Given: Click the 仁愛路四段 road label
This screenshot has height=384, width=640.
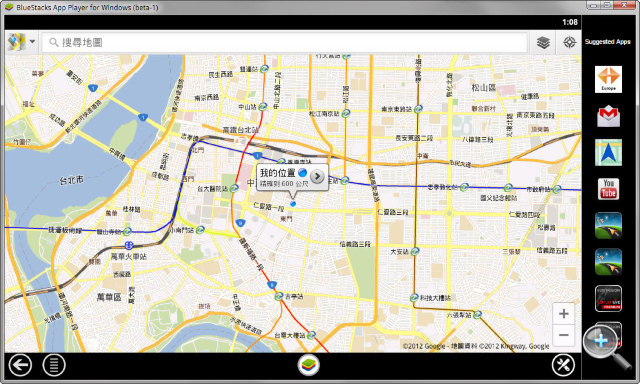Looking at the screenshot, I should [x=524, y=214].
